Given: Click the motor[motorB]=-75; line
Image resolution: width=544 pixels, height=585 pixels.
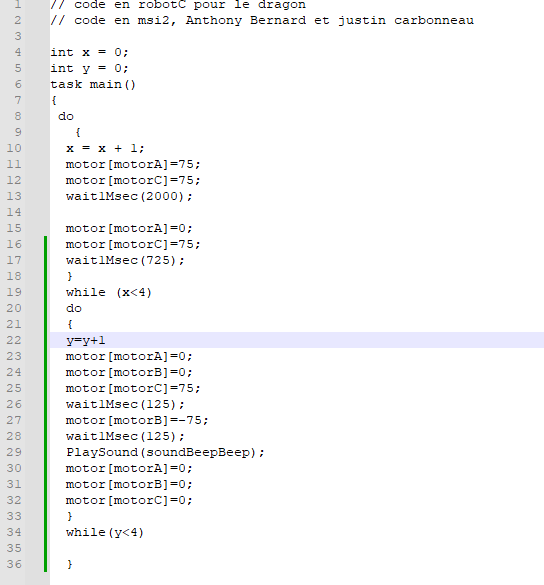Looking at the screenshot, I should pos(137,420).
